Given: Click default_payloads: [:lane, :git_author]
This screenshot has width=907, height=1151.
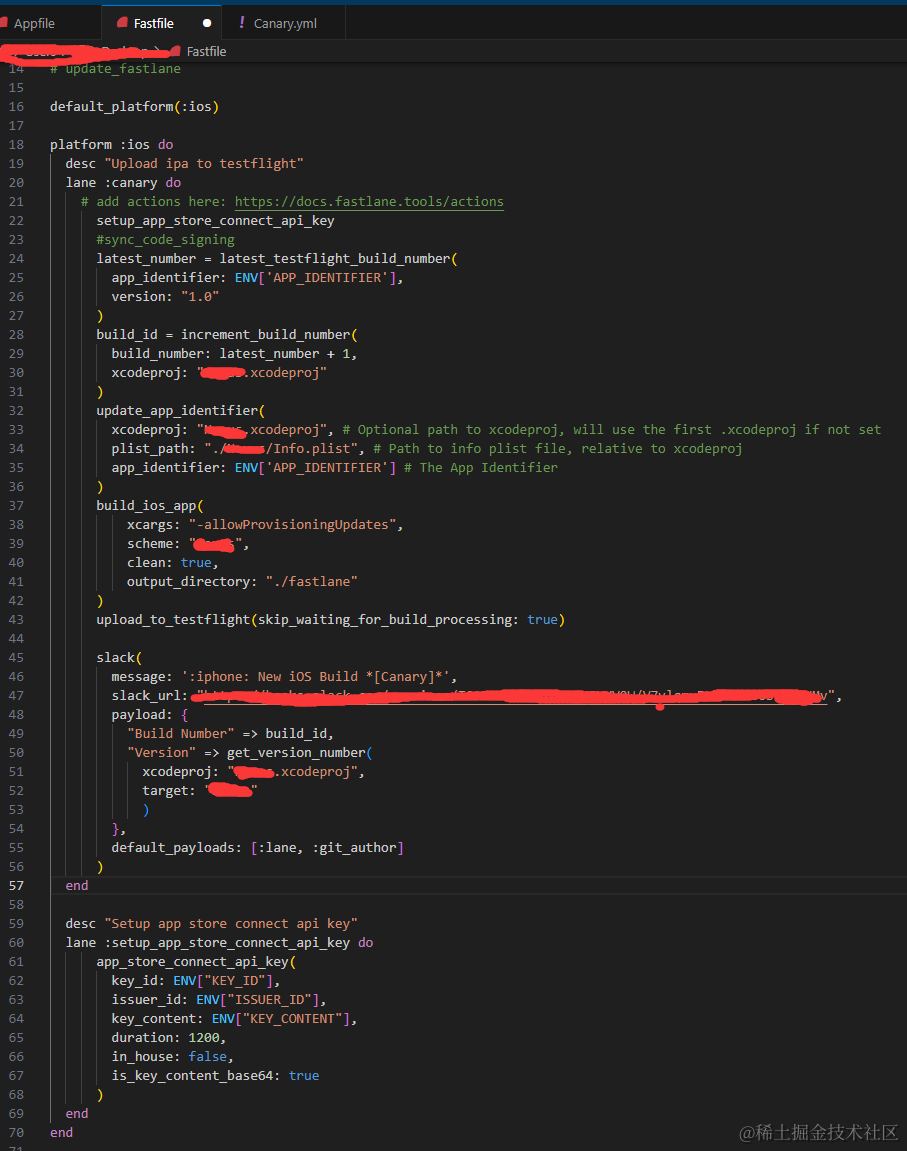Looking at the screenshot, I should [258, 848].
